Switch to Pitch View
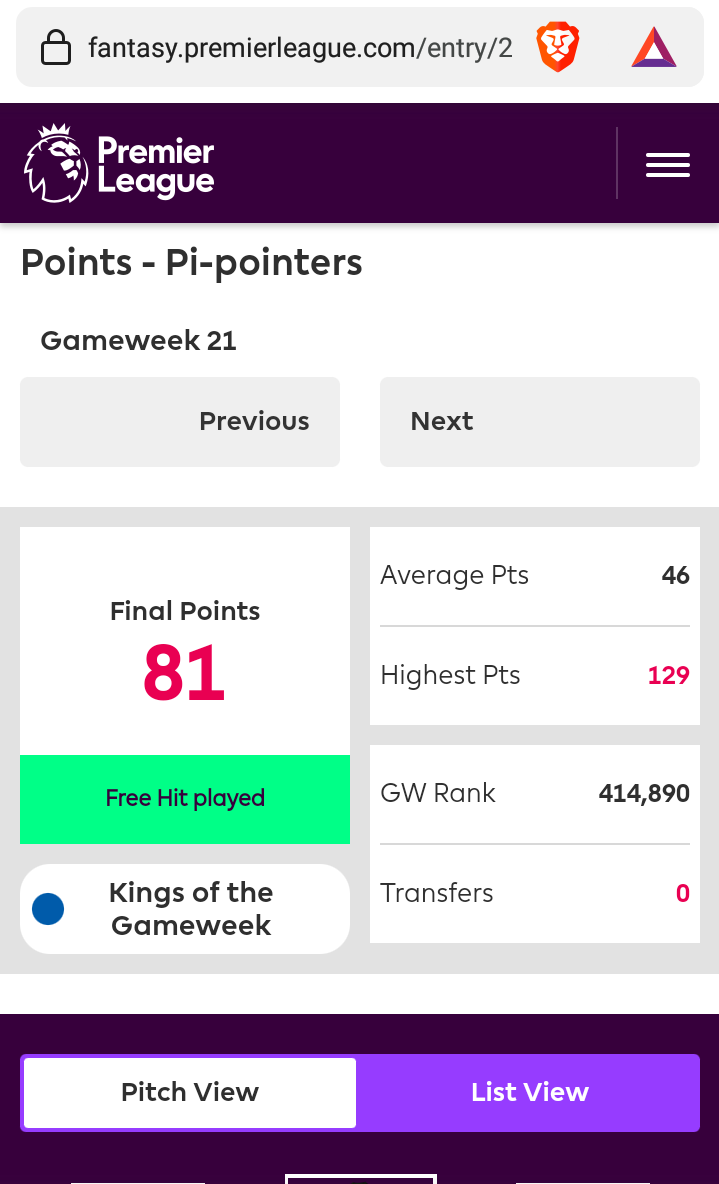 [x=190, y=1092]
